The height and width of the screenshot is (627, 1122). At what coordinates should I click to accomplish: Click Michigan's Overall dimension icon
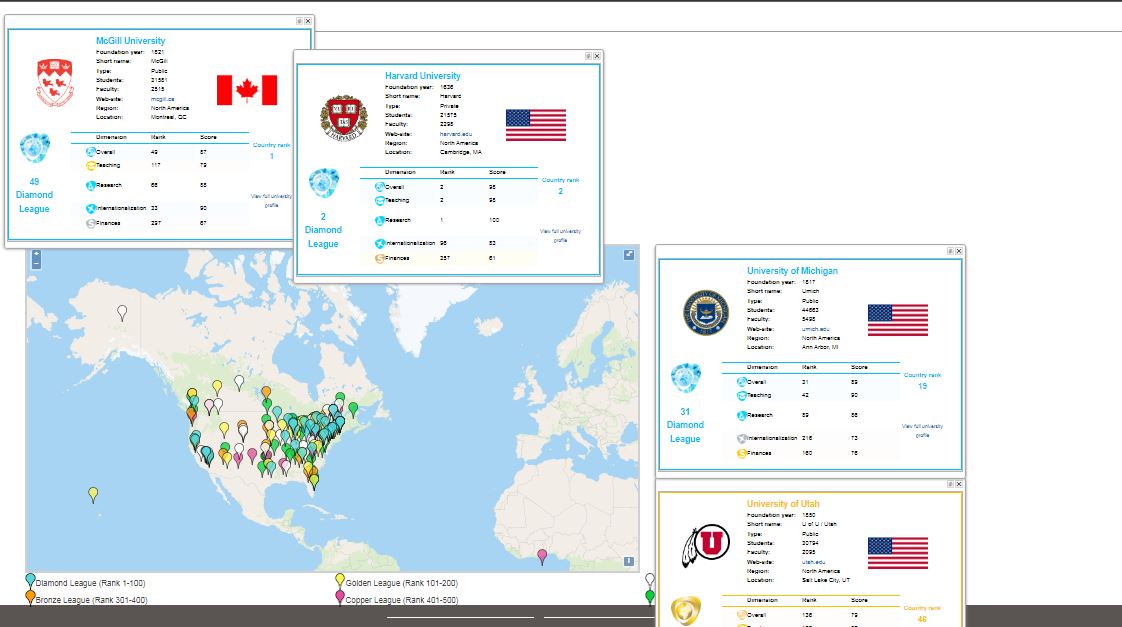[x=742, y=382]
